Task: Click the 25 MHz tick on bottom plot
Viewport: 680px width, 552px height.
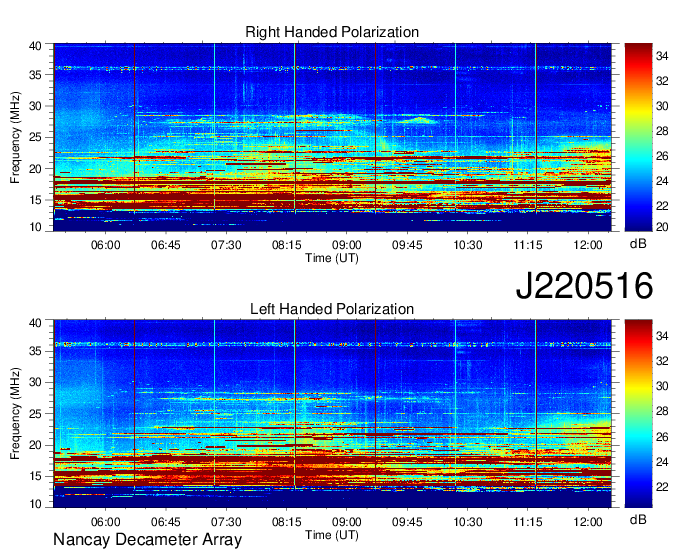Action: pos(36,414)
